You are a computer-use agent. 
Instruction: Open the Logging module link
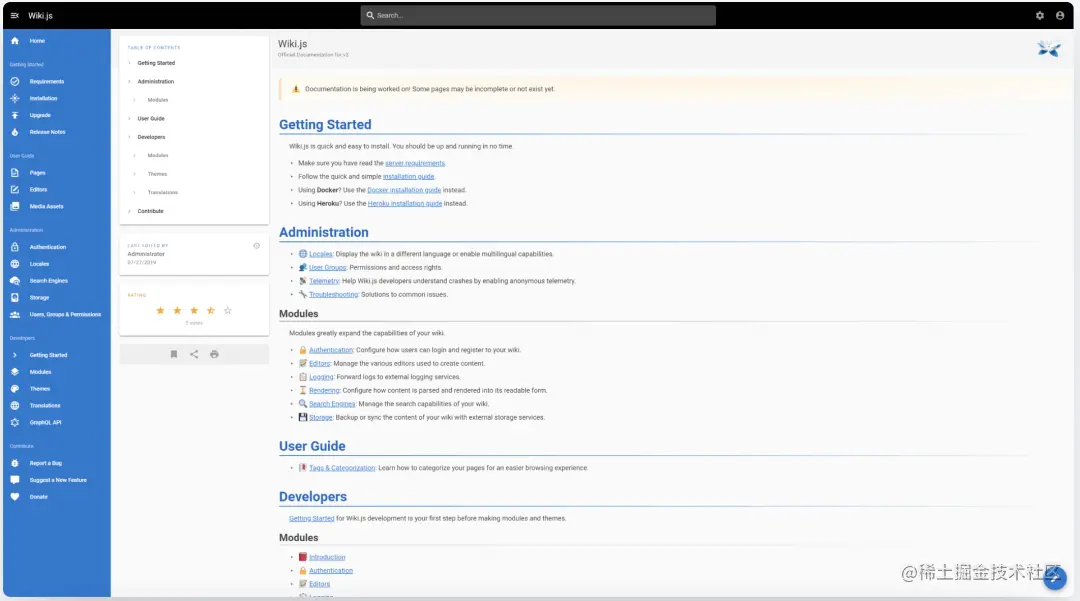pyautogui.click(x=321, y=377)
